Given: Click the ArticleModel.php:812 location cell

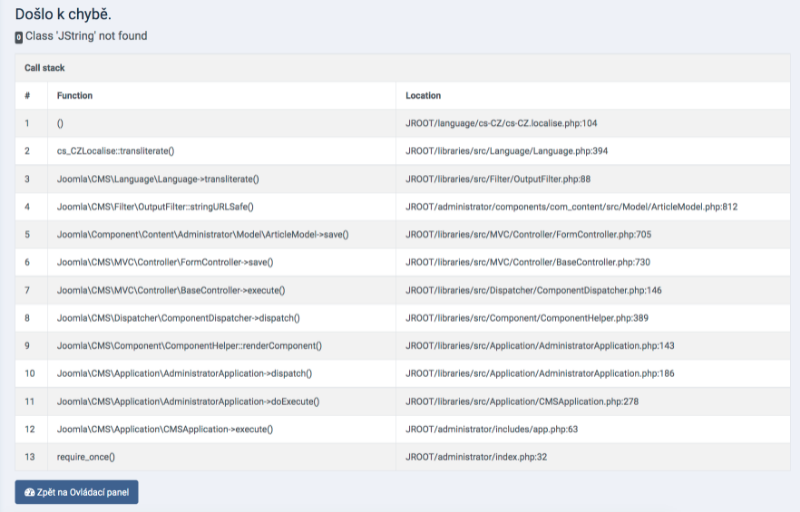Looking at the screenshot, I should click(571, 207).
